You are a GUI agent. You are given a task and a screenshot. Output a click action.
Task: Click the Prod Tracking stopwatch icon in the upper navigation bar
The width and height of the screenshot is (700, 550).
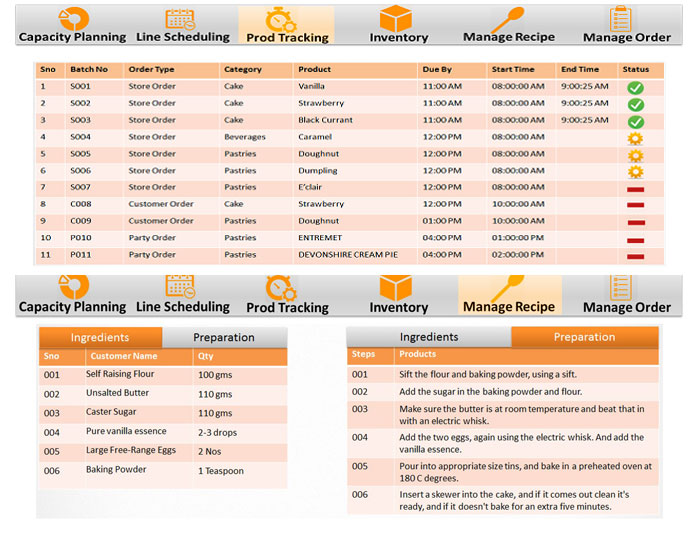[x=280, y=20]
